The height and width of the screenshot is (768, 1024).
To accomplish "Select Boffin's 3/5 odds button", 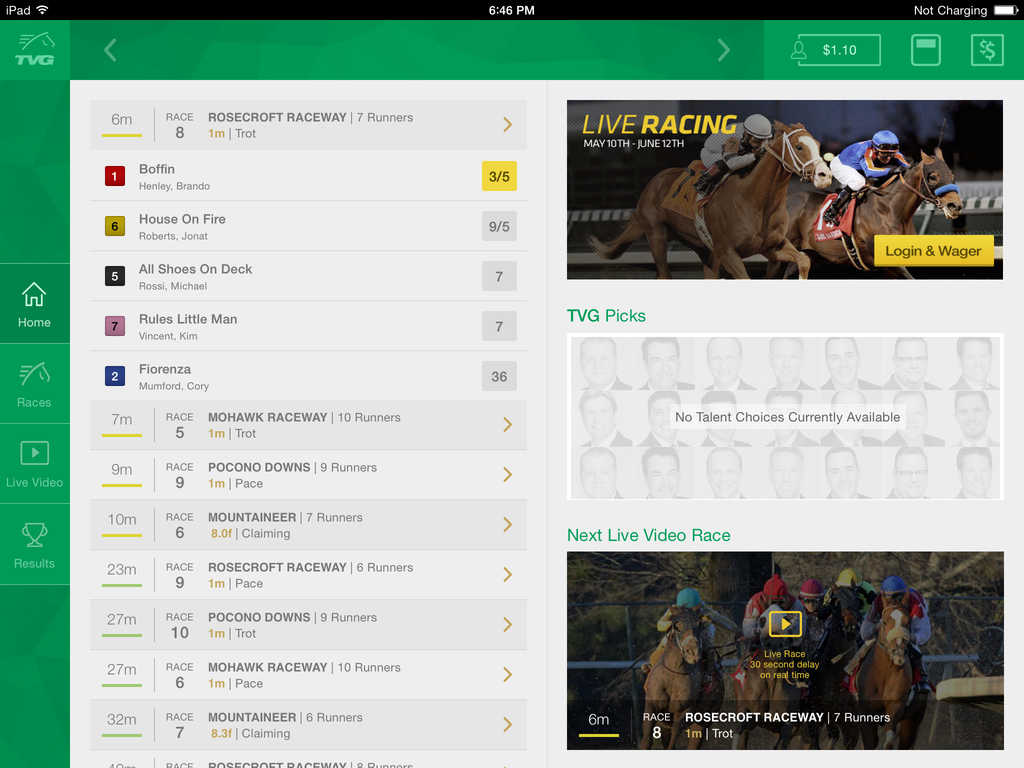I will click(499, 176).
